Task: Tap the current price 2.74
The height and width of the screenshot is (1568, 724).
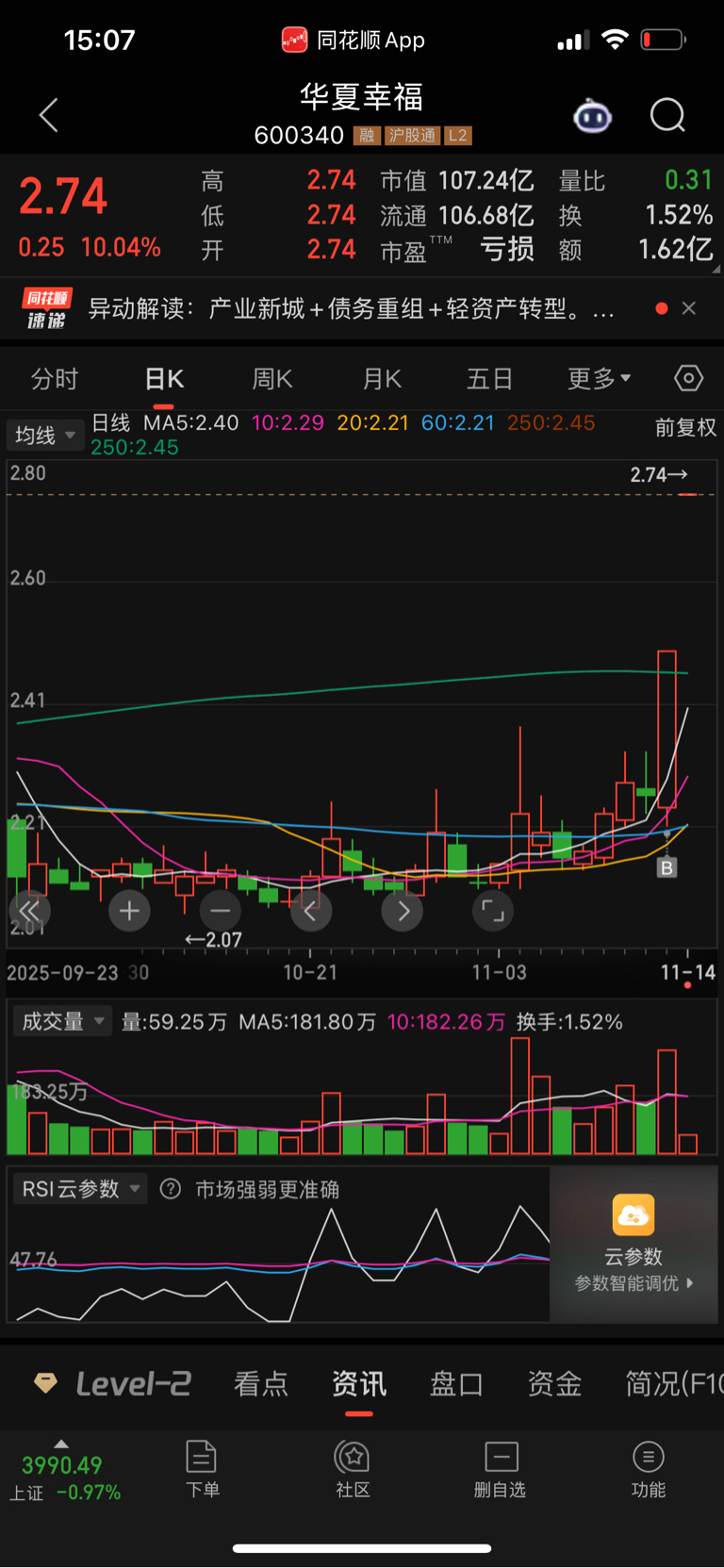Action: (63, 196)
